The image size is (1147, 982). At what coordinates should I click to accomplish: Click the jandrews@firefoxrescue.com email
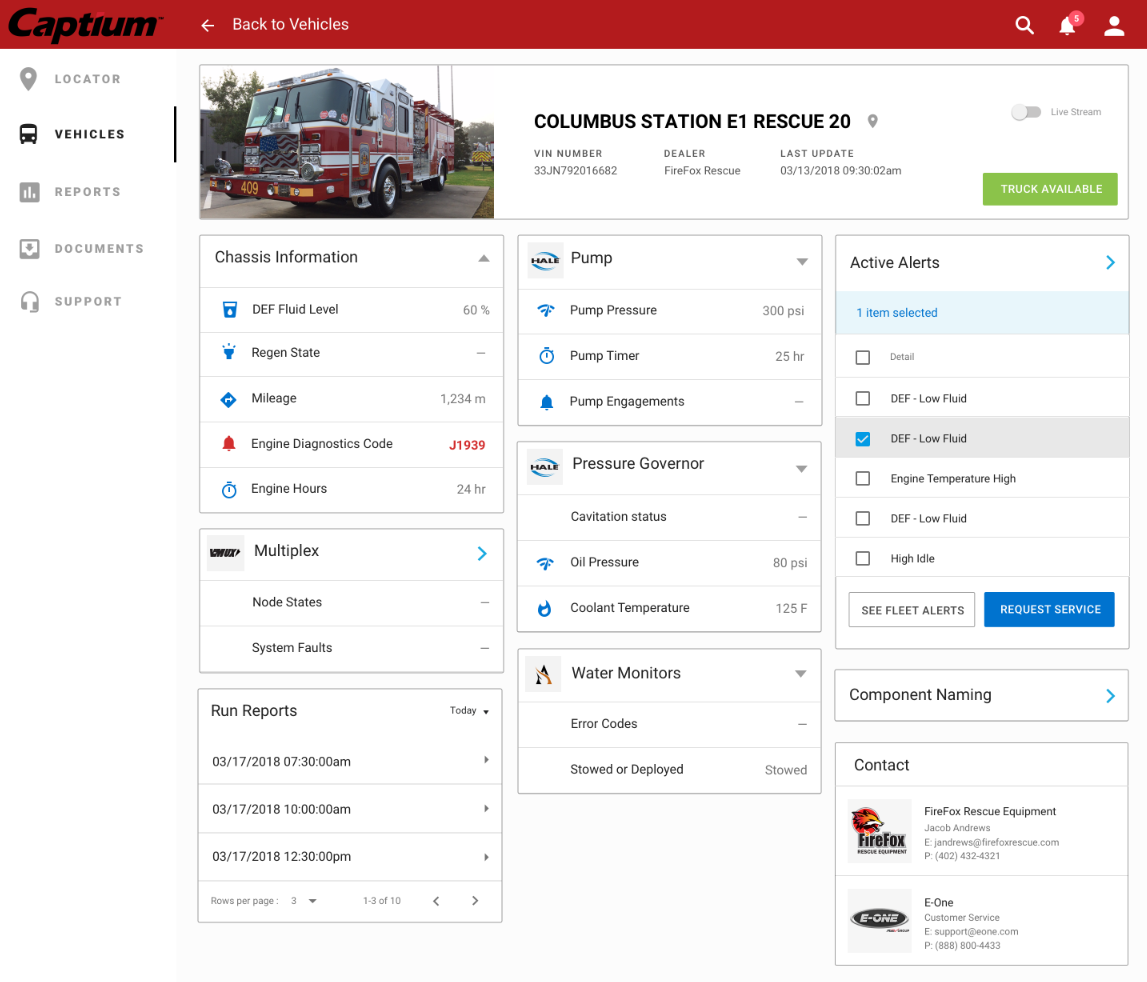[x=996, y=842]
